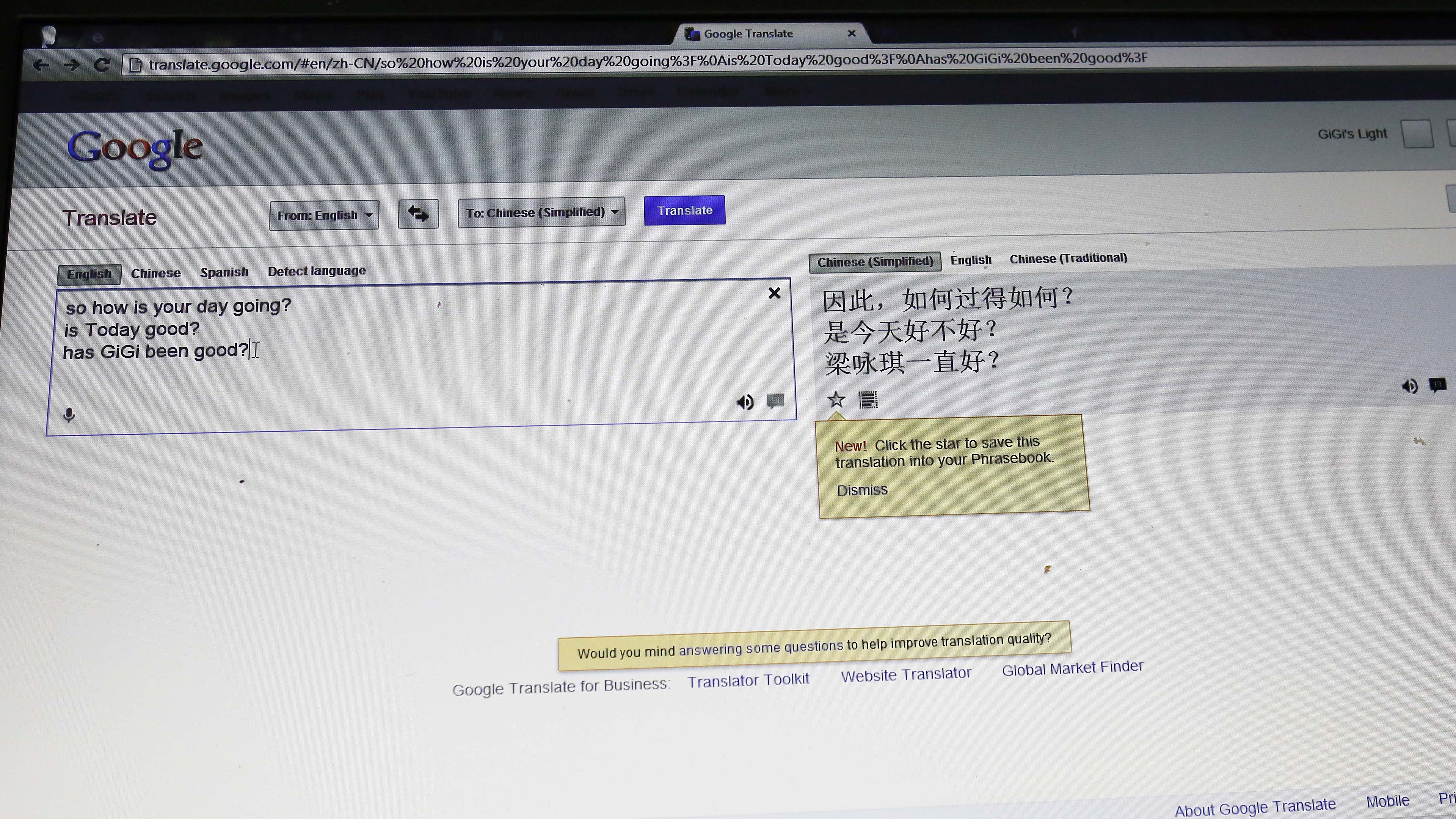
Task: Open the From: English dropdown
Action: [324, 215]
